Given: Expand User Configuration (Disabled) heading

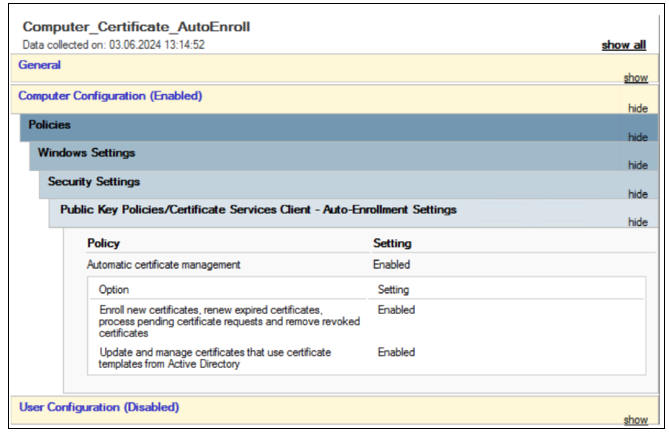Looking at the screenshot, I should (98, 407).
